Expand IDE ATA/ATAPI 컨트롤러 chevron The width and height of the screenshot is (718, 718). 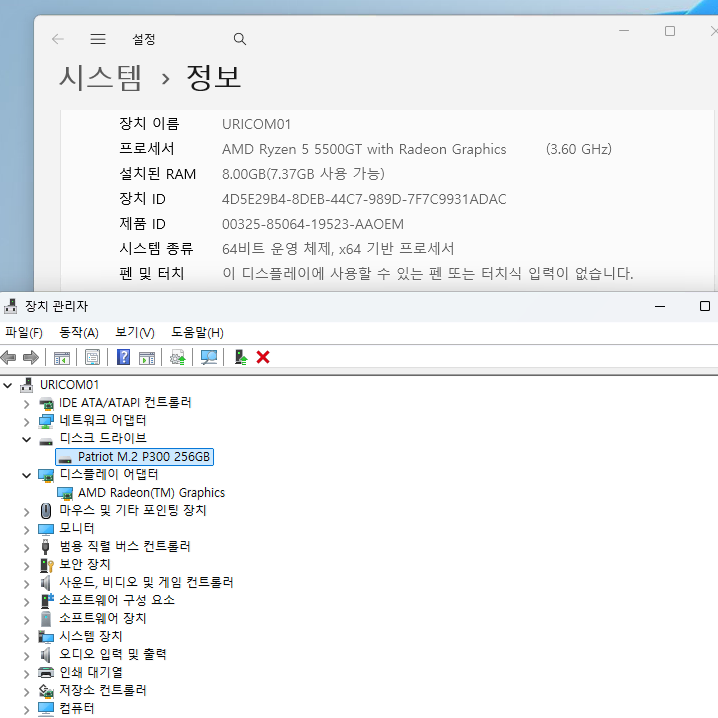[27, 404]
